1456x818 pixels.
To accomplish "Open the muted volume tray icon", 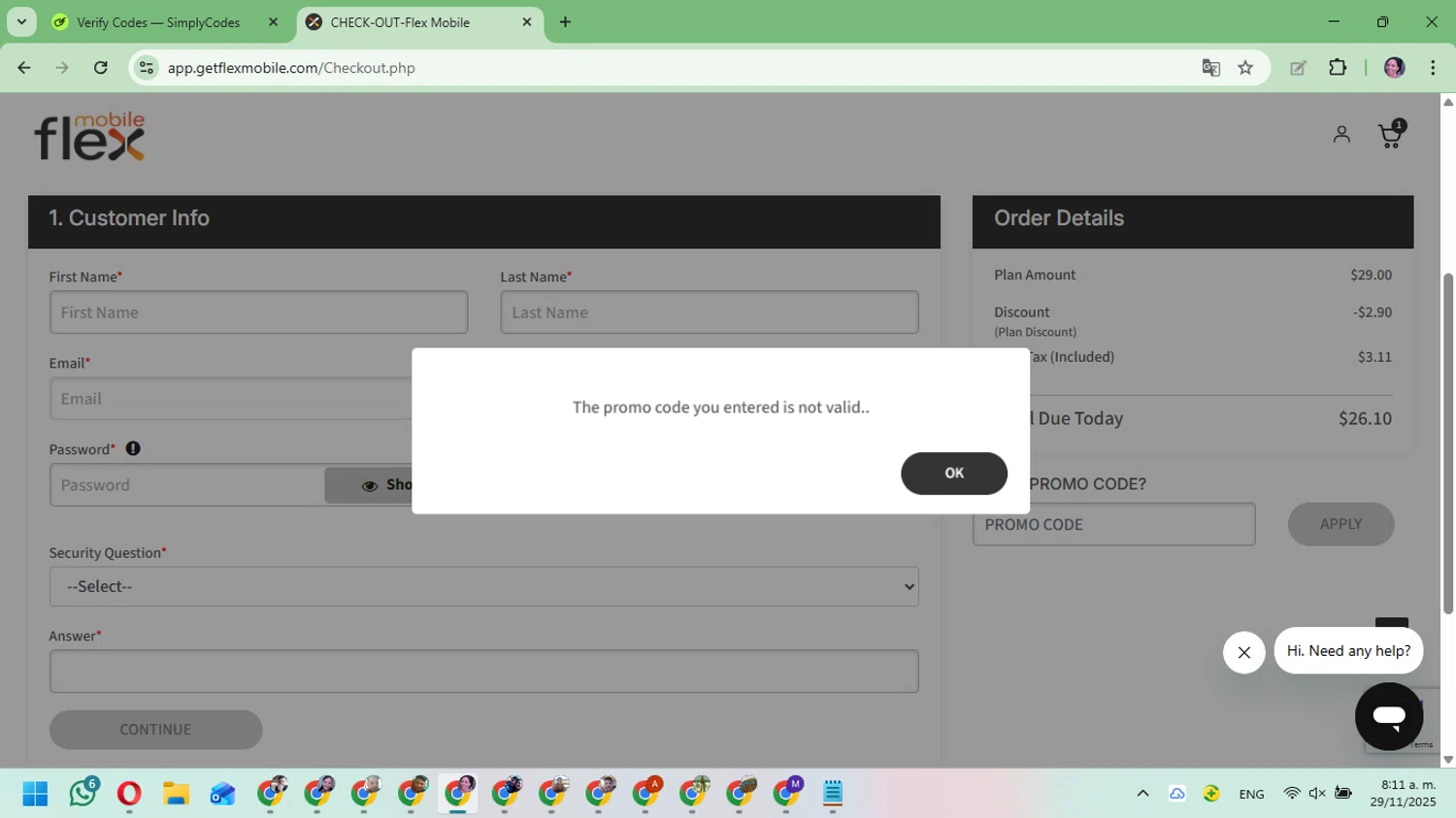I will [x=1317, y=794].
